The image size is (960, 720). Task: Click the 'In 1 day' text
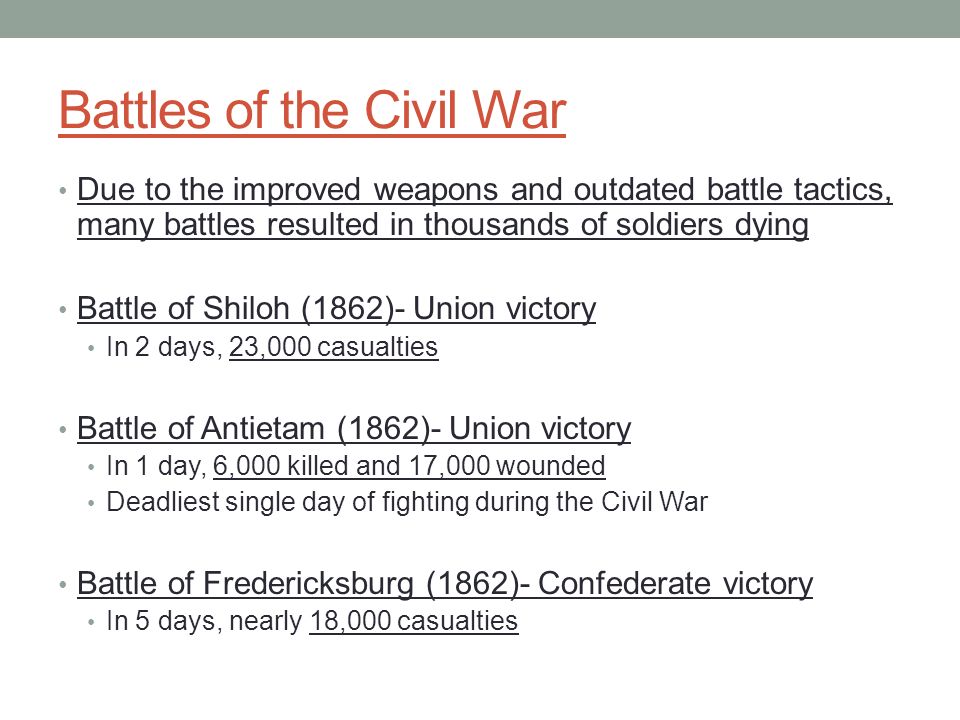(152, 467)
